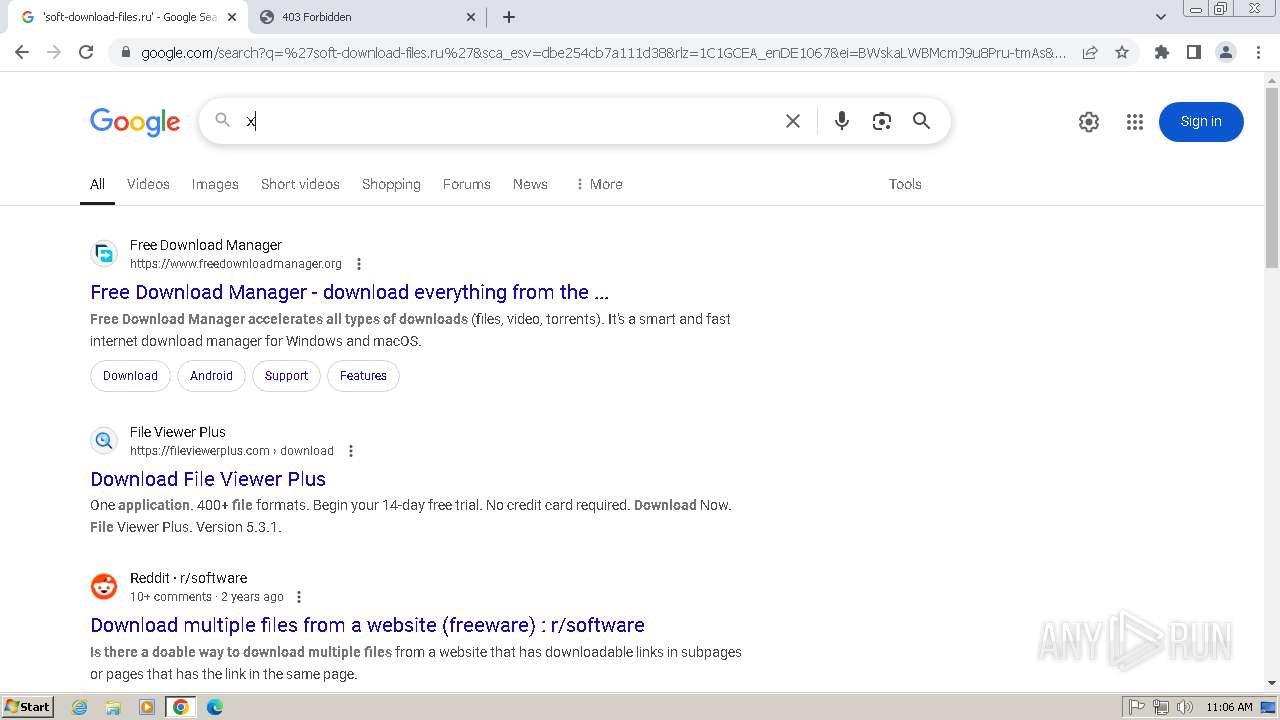Switch to Videos results
Screen dimensions: 1280x720
(148, 184)
